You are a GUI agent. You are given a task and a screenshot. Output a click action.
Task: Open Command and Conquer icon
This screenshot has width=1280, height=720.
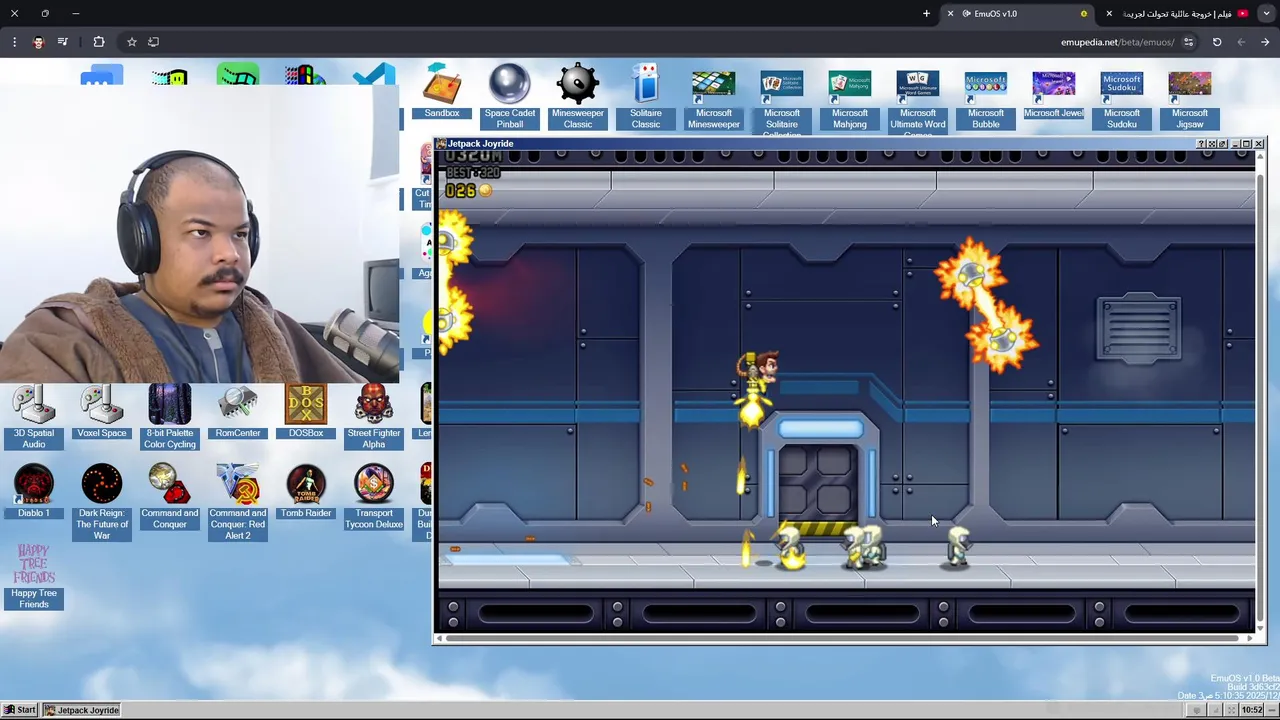[170, 497]
